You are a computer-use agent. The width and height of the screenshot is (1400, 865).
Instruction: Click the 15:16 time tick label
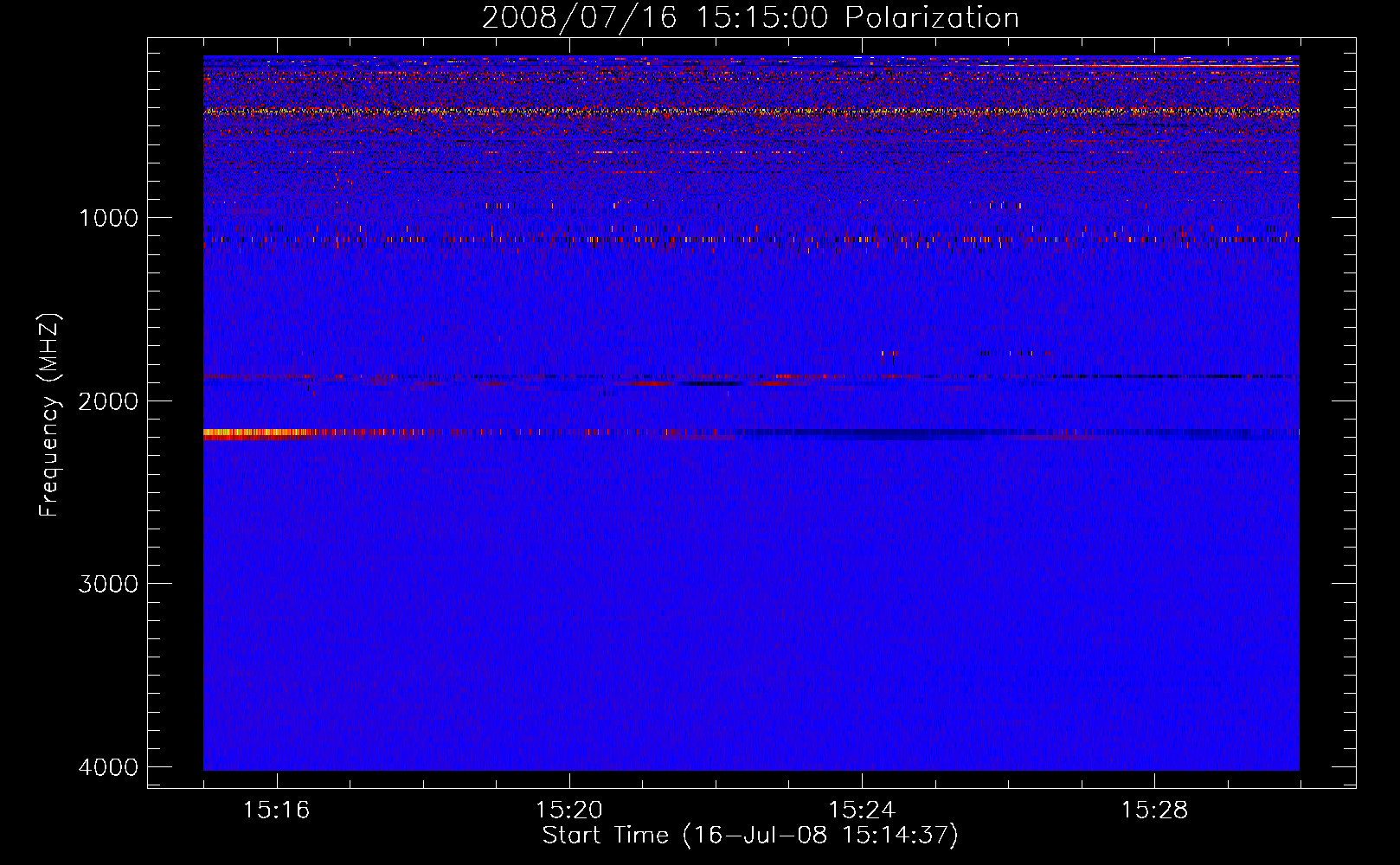pos(276,810)
